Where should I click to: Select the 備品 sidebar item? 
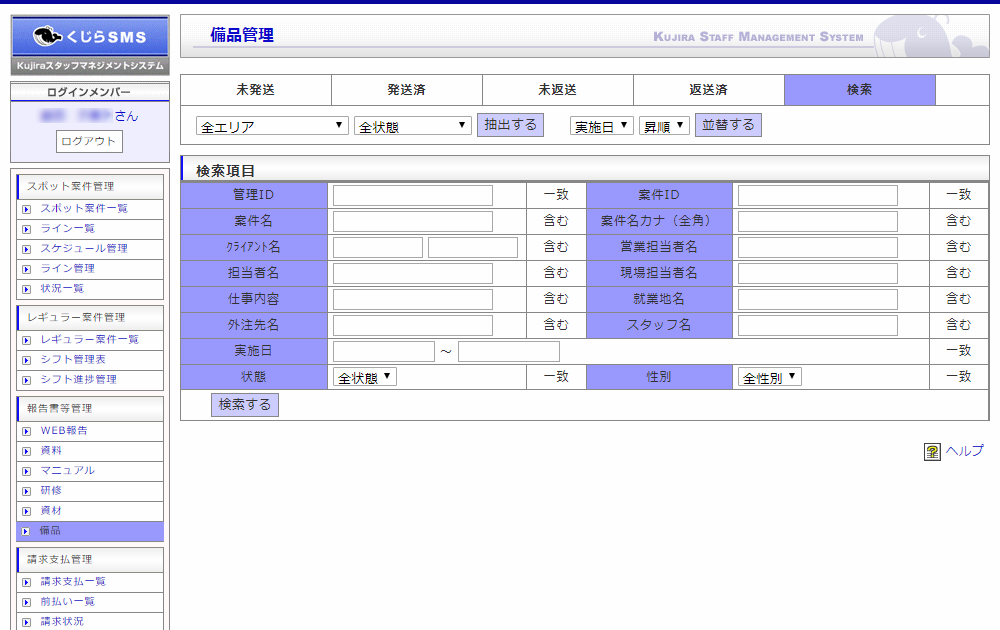pos(90,531)
